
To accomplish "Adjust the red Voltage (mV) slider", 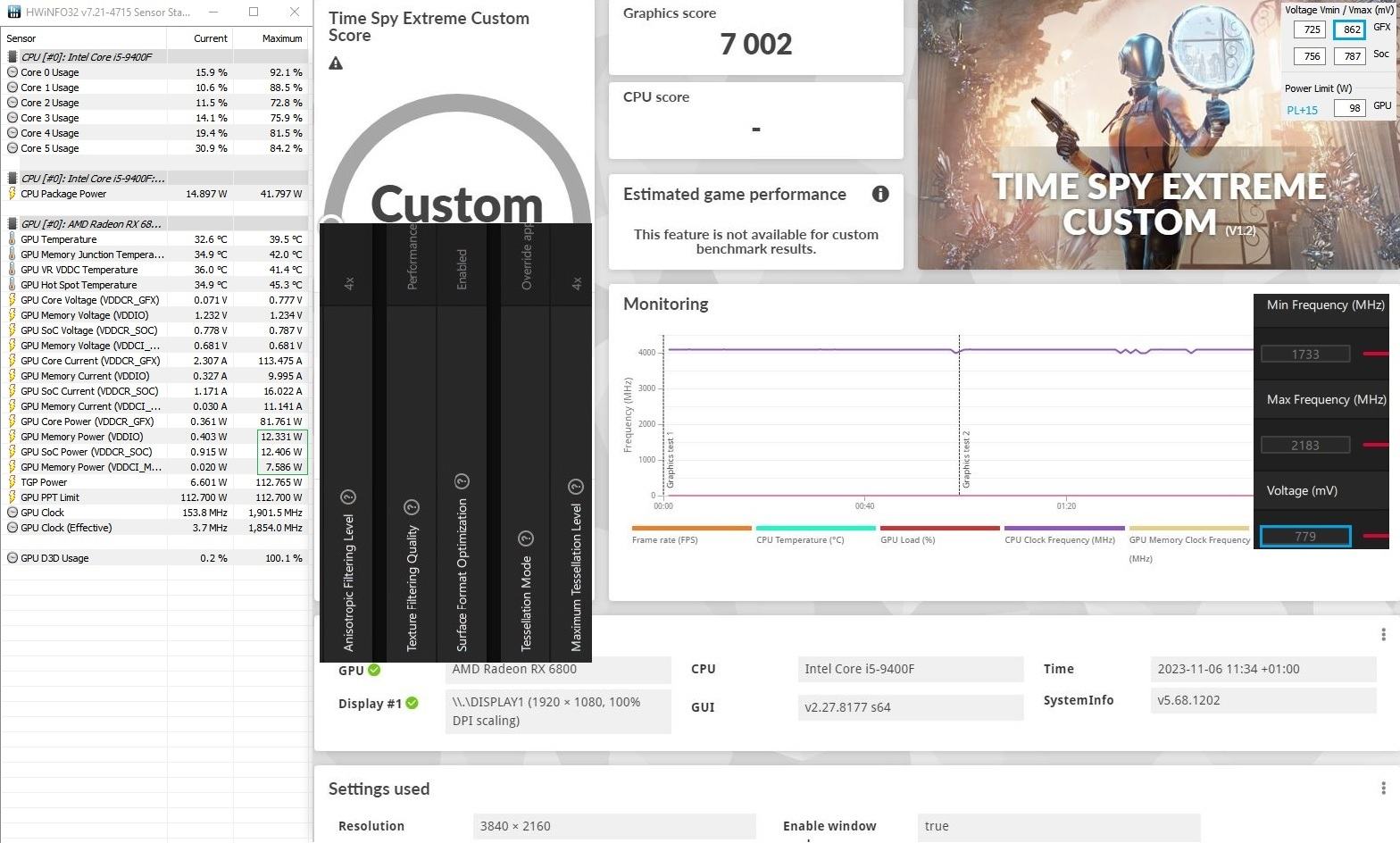I will pyautogui.click(x=1376, y=536).
